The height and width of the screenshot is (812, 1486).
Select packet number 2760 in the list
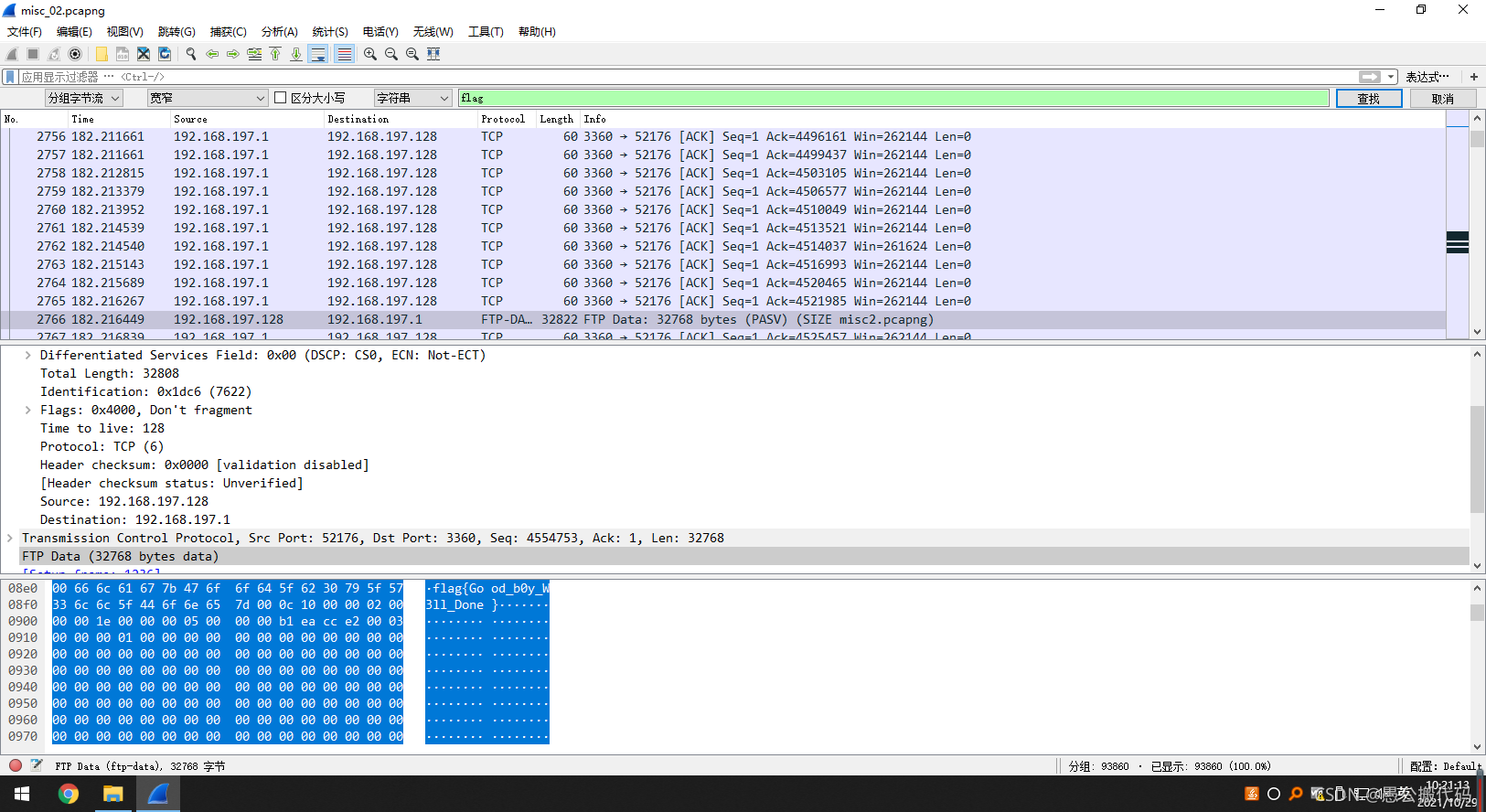[x=722, y=209]
